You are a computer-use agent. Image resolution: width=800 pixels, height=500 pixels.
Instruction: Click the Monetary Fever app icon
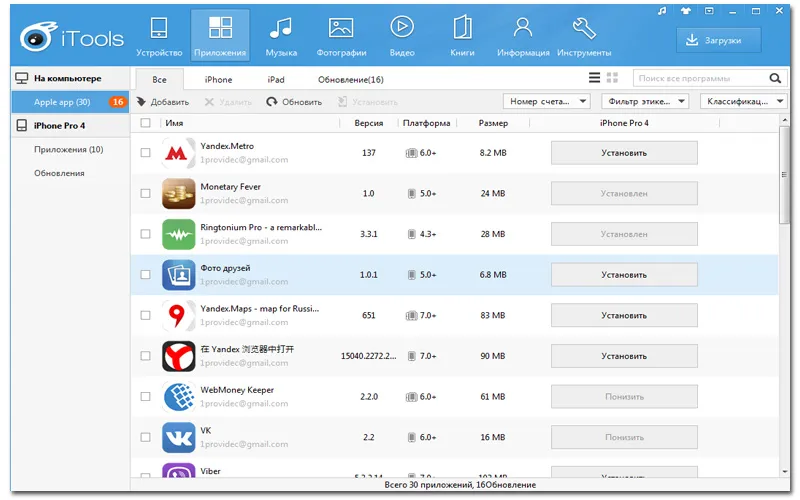178,193
